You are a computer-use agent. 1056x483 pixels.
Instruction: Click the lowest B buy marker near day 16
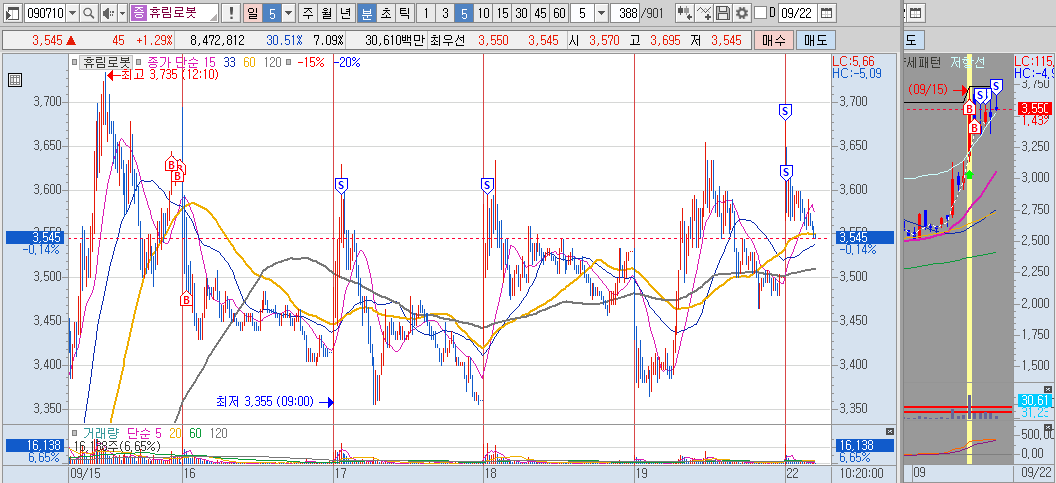186,299
